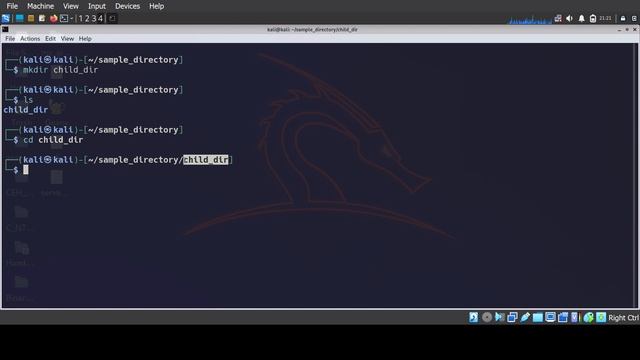Open the VirtualBox Devices menu
The image size is (640, 360).
(127, 6)
